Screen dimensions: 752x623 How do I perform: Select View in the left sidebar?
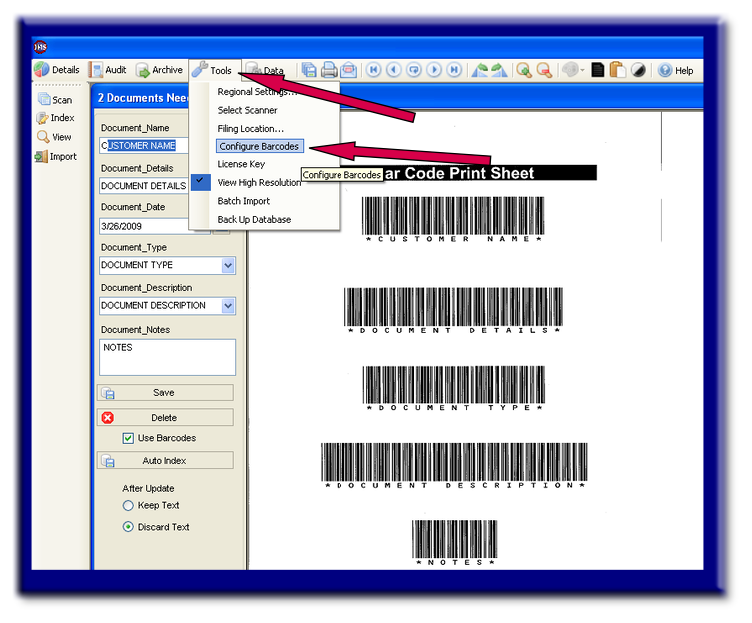point(54,137)
